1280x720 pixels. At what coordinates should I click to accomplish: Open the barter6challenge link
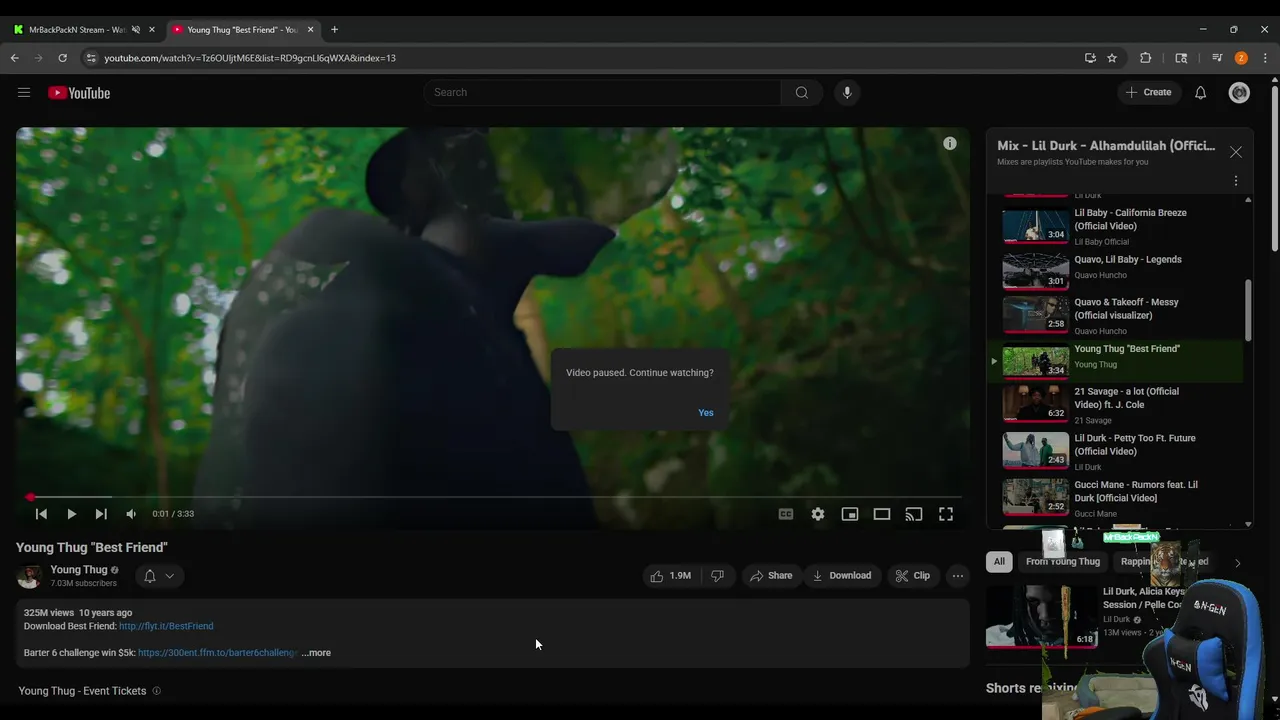click(x=218, y=653)
